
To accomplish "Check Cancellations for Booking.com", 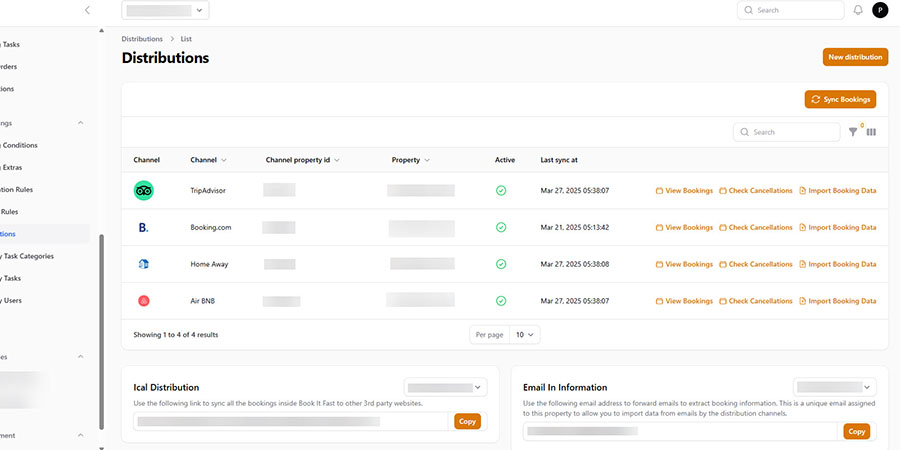I will [x=756, y=227].
